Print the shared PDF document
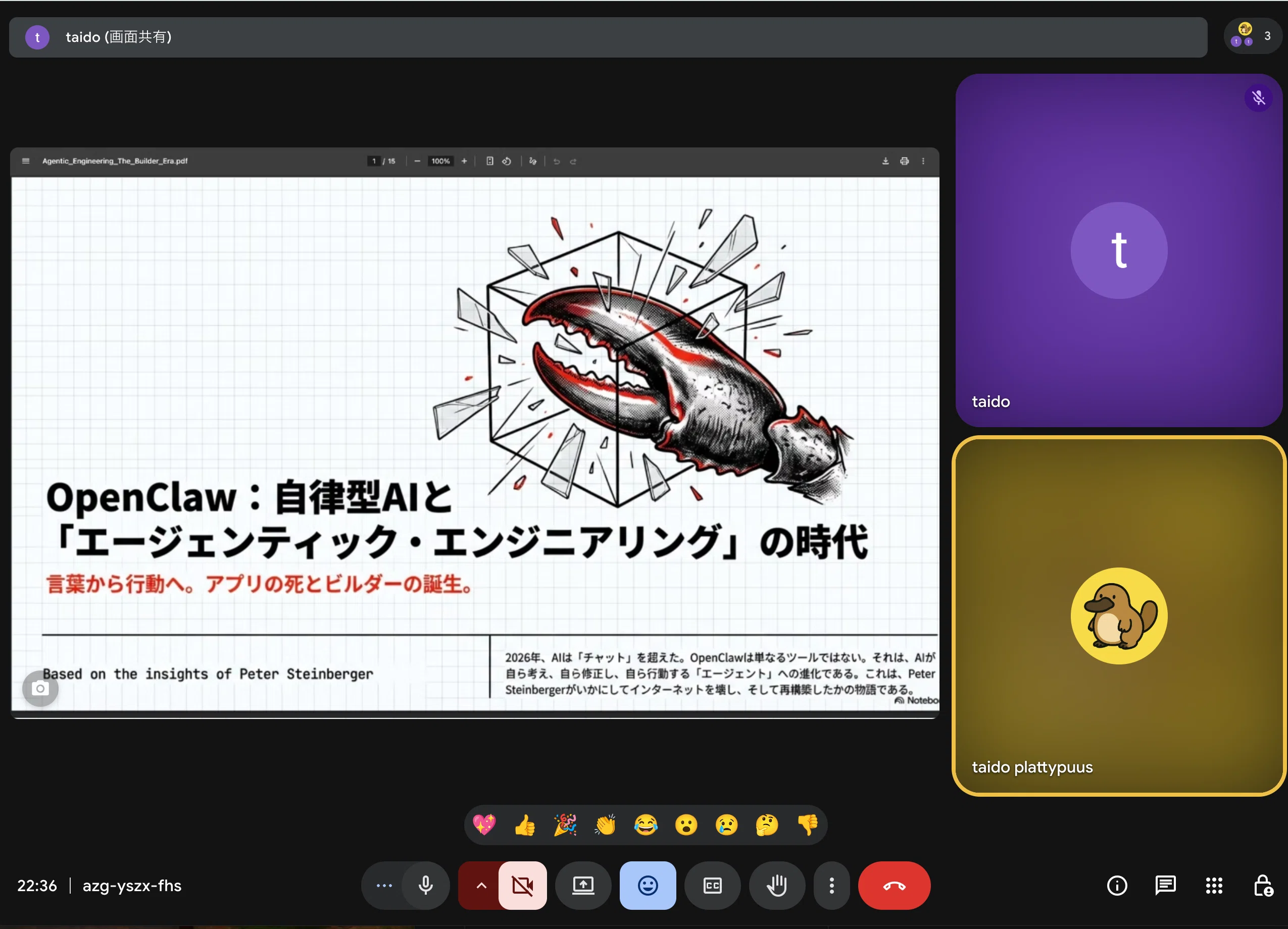 point(904,161)
